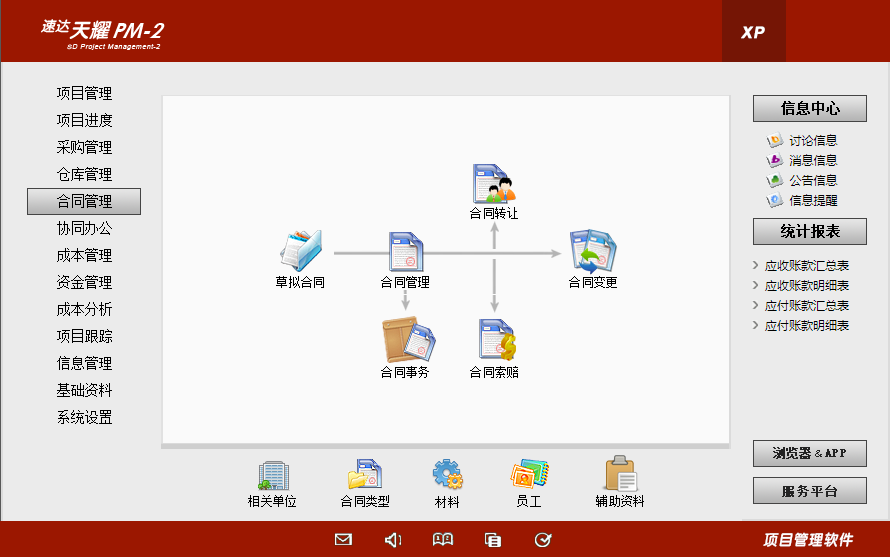
Task: Open 应收账款汇总表 report link
Action: 806,266
